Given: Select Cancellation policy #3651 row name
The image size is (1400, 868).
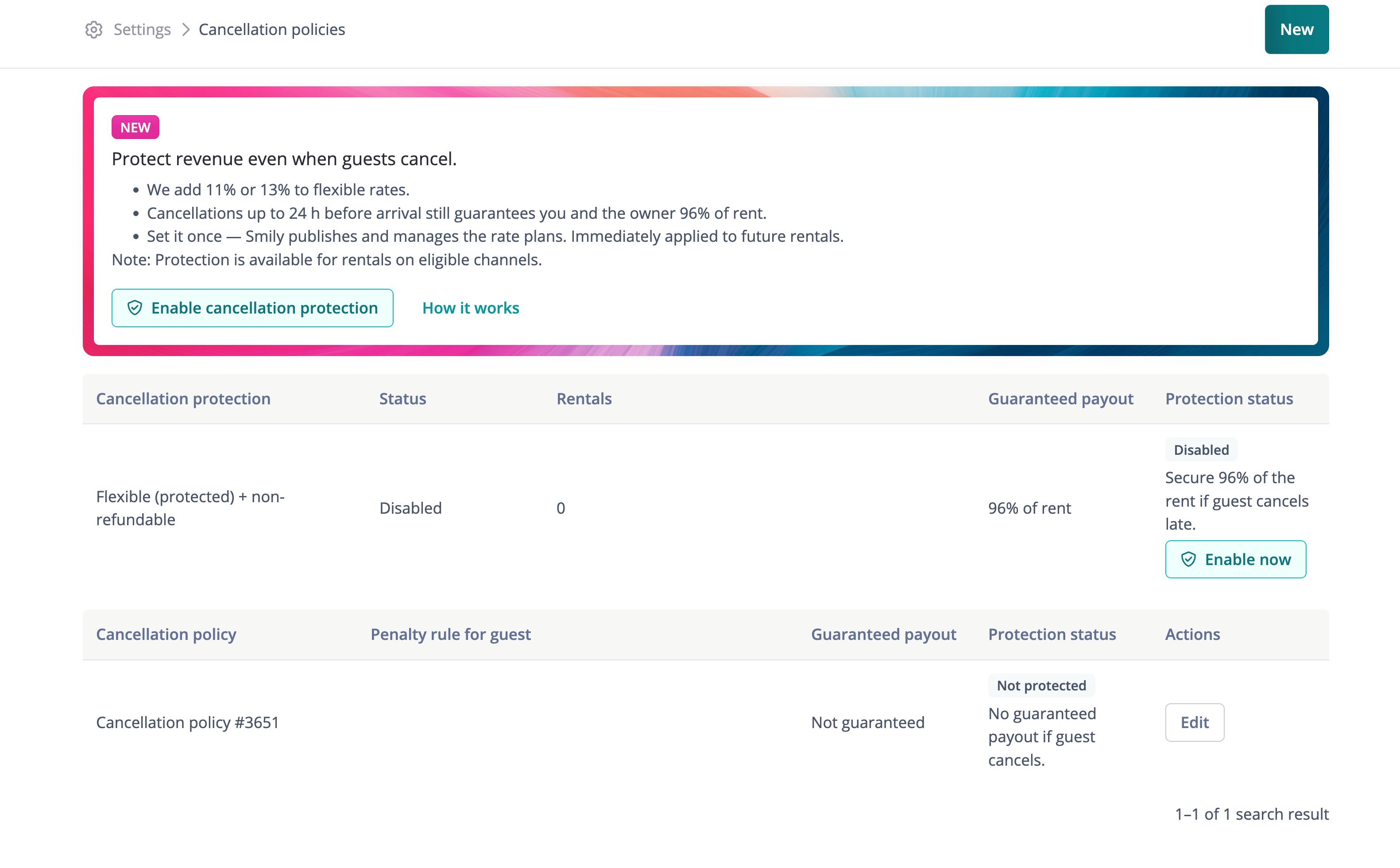Looking at the screenshot, I should click(188, 722).
